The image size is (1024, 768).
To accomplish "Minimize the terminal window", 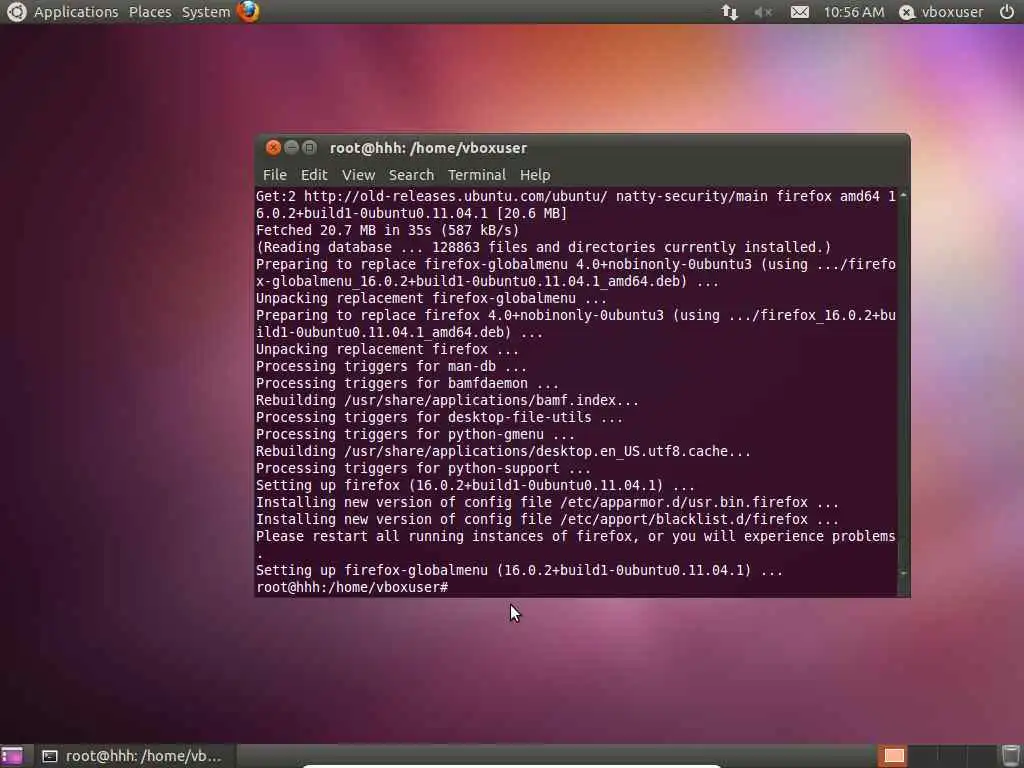I will pos(291,148).
